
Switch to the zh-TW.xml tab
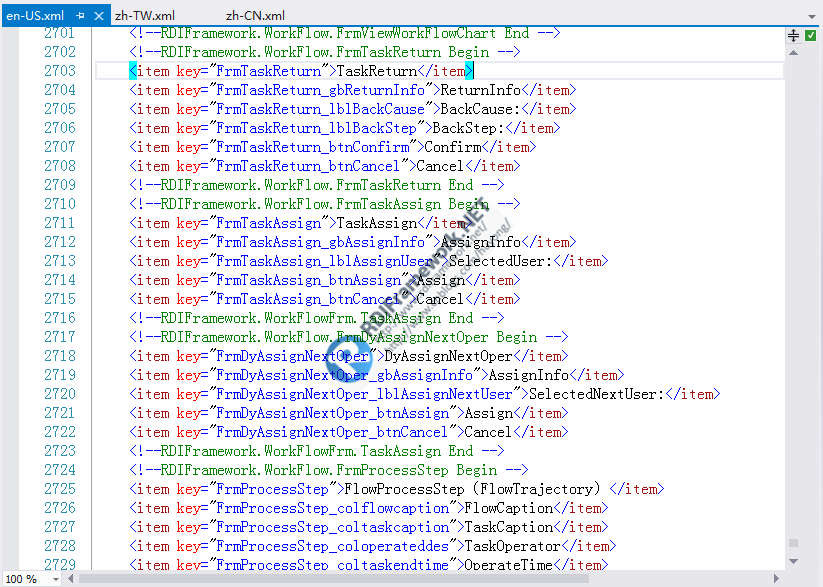(x=145, y=16)
